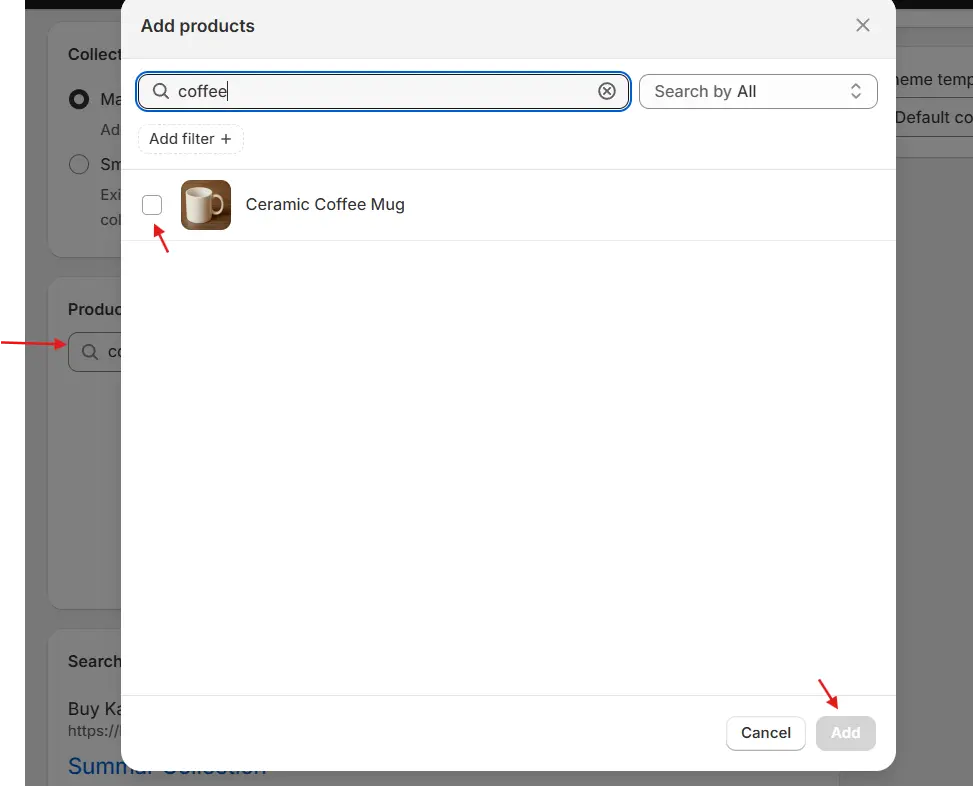Cancel adding products
Image resolution: width=973 pixels, height=786 pixels.
[x=765, y=733]
